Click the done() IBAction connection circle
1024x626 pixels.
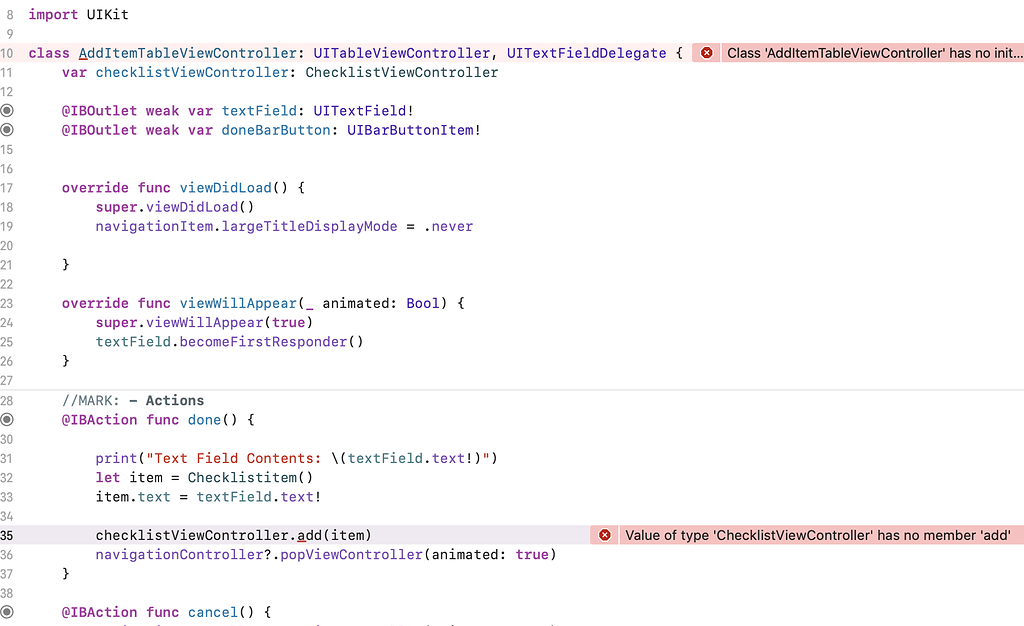(7, 420)
